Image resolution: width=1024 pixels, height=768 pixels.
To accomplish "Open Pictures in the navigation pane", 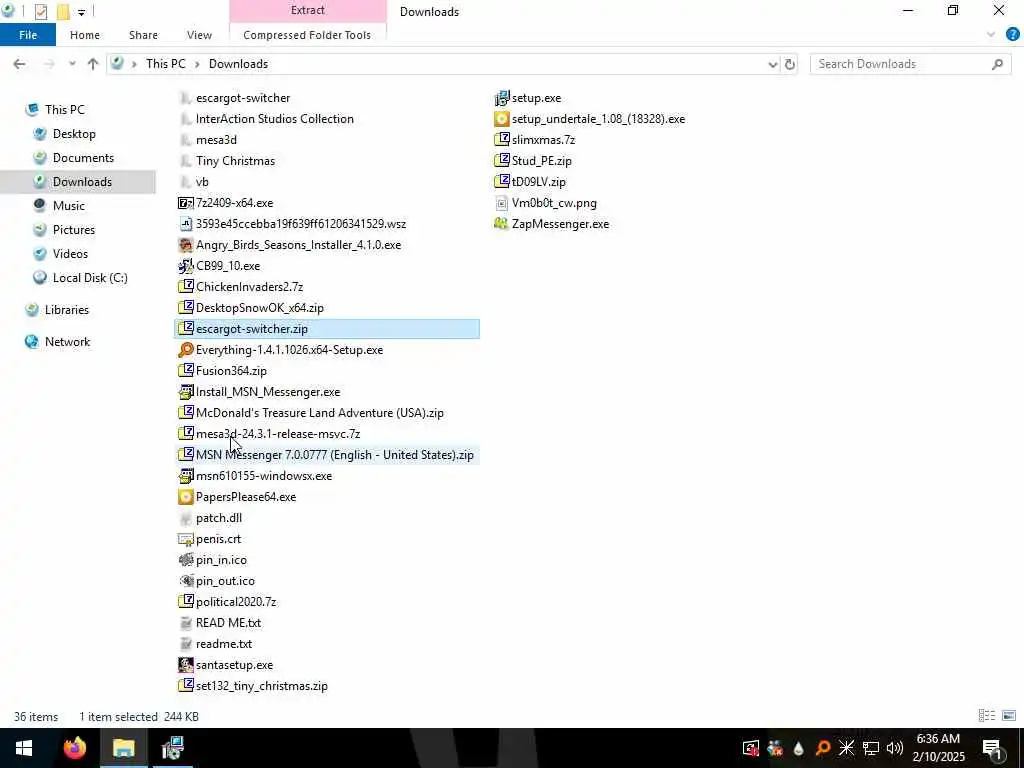I will tap(74, 230).
